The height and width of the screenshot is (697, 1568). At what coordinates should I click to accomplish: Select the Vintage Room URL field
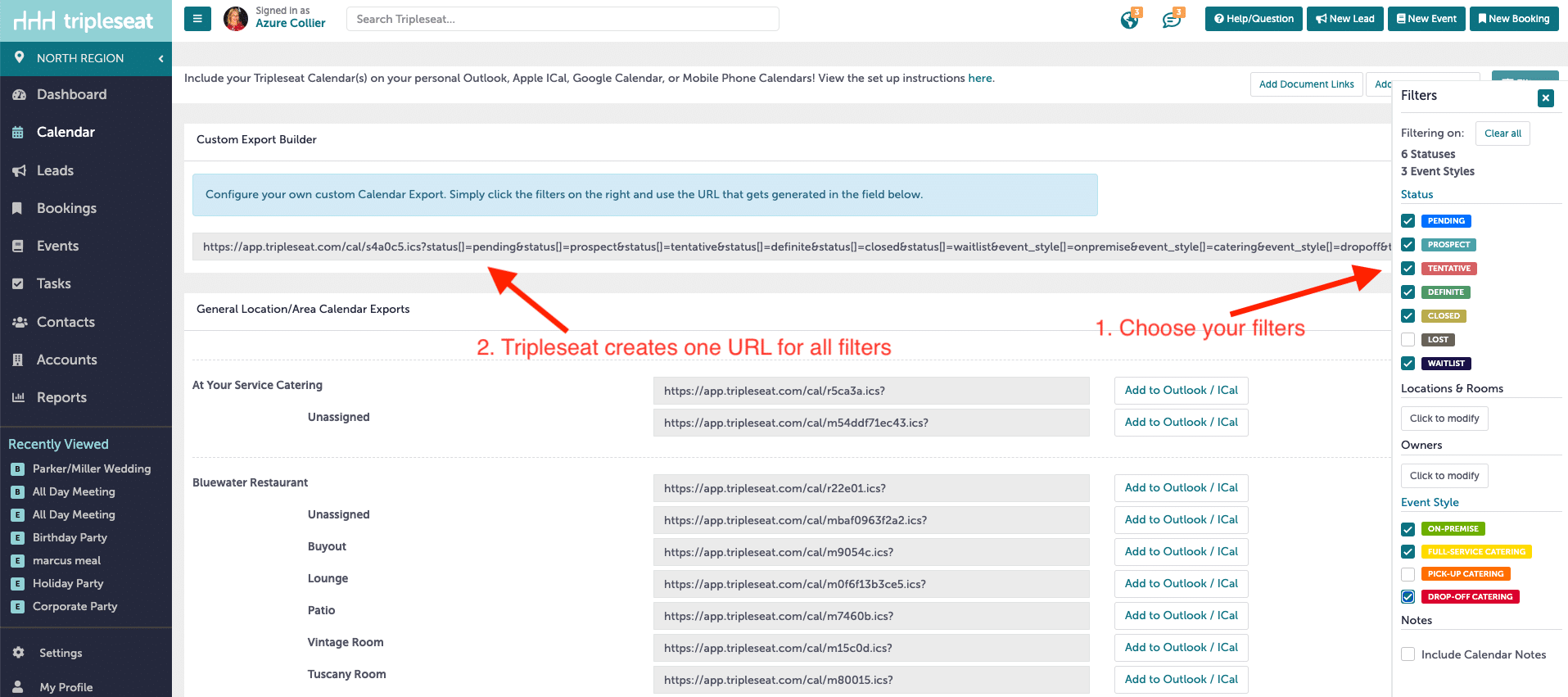[x=871, y=648]
